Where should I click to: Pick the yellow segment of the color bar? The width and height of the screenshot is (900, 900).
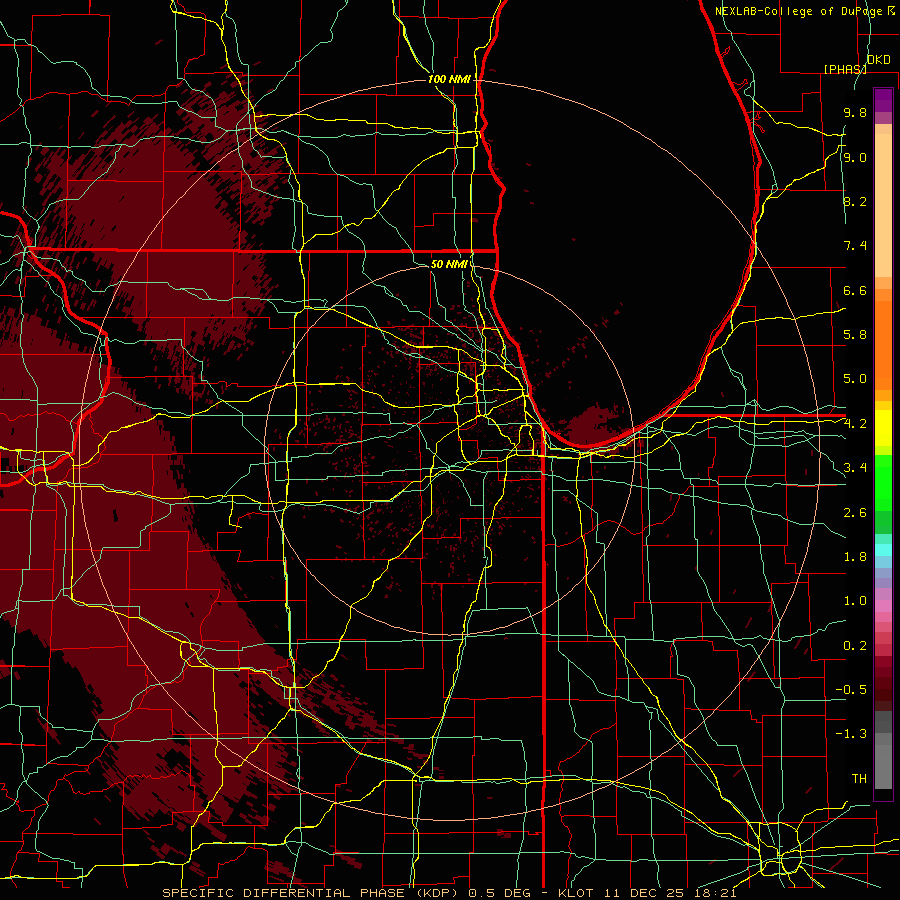tap(883, 428)
